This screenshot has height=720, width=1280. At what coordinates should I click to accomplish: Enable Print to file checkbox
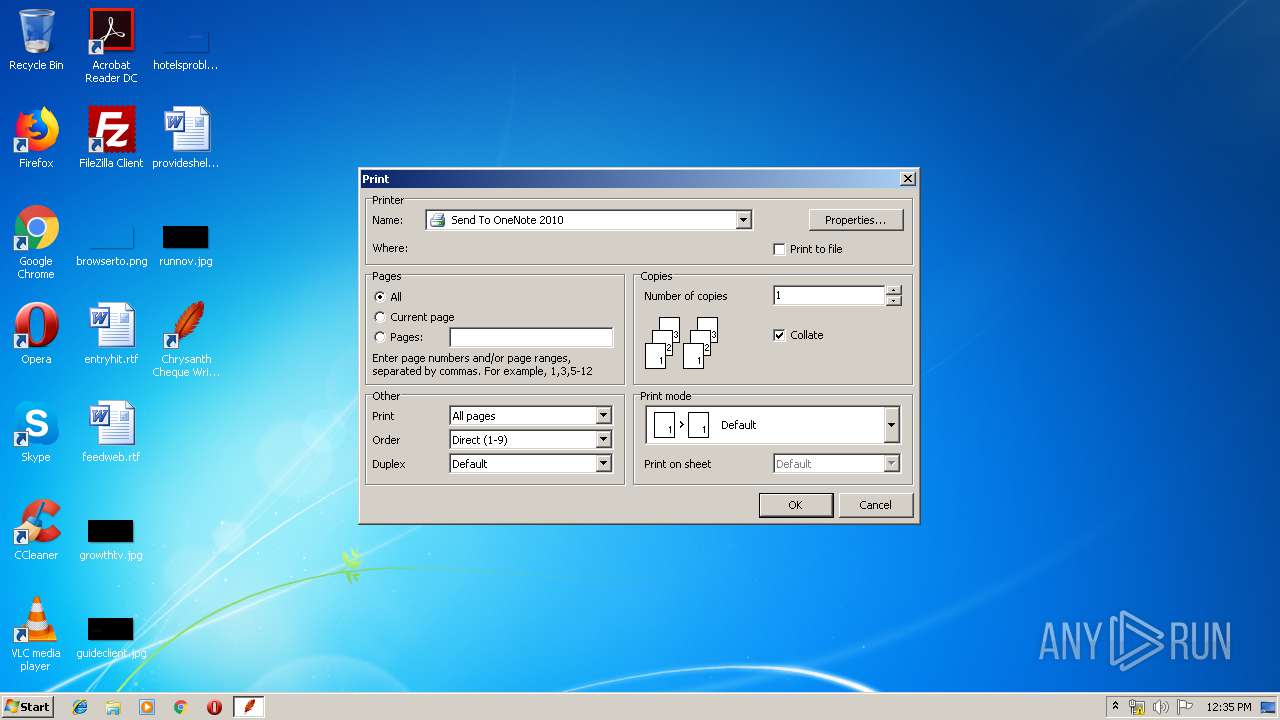click(780, 249)
